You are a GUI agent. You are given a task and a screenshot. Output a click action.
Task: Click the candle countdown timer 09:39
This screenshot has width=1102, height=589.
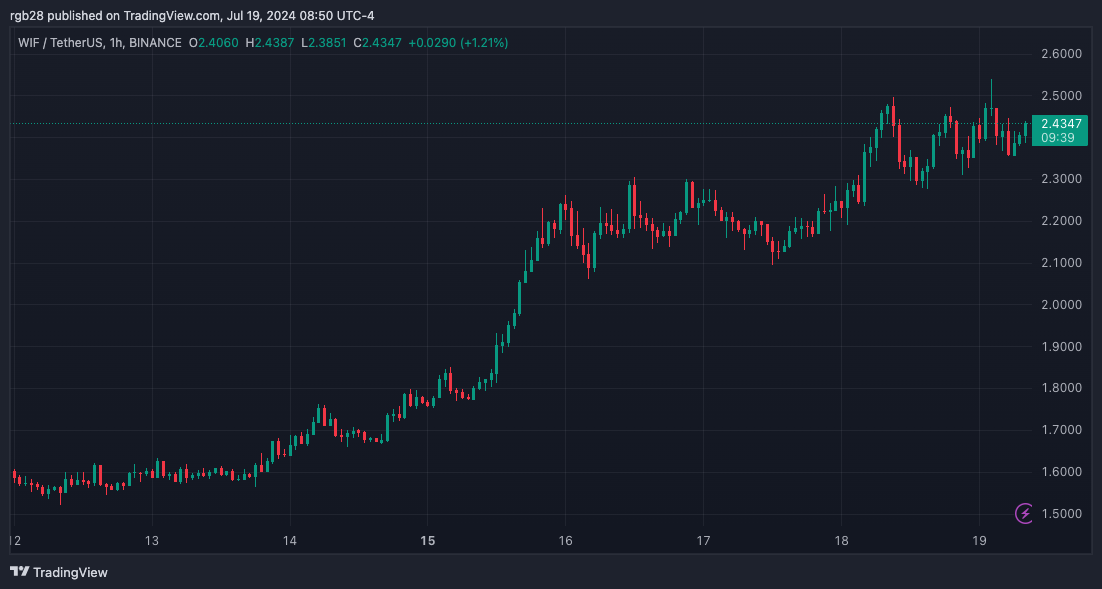tap(1058, 138)
